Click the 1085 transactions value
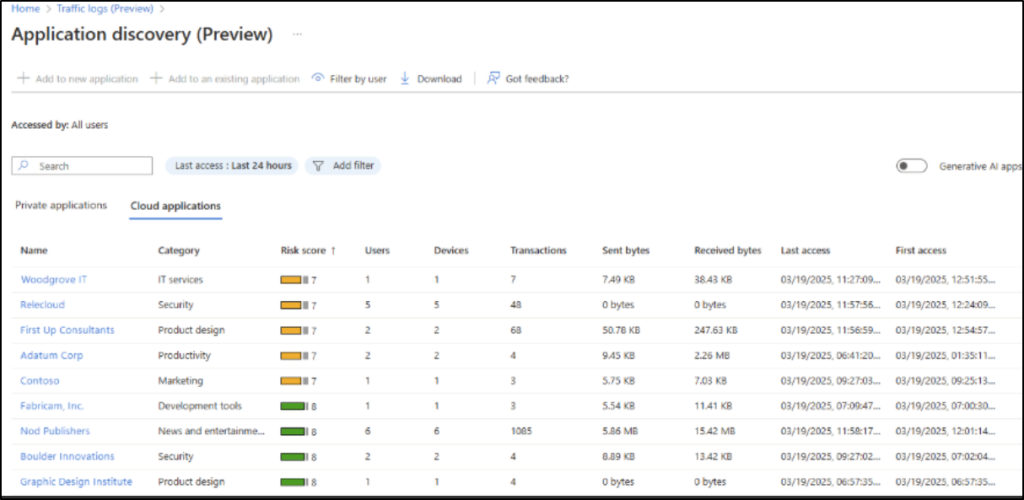 520,431
